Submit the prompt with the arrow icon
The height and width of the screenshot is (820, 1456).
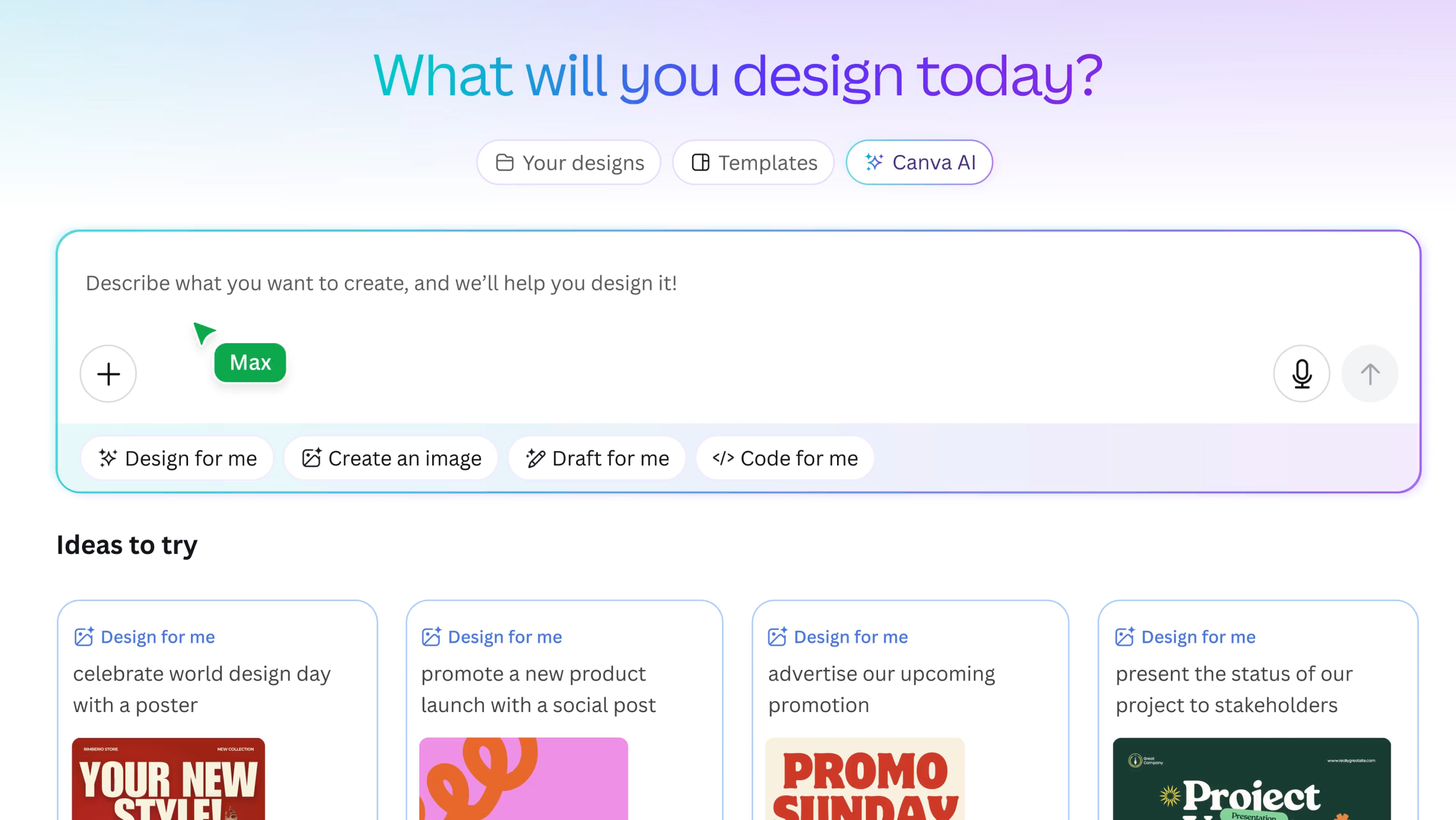pyautogui.click(x=1369, y=374)
